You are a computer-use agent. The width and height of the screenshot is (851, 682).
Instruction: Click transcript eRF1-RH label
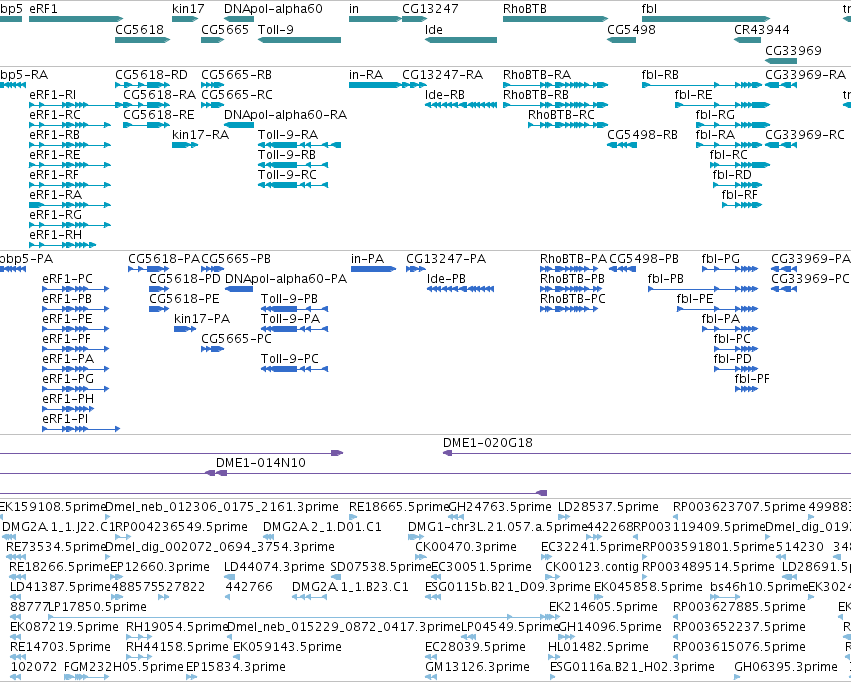55,234
